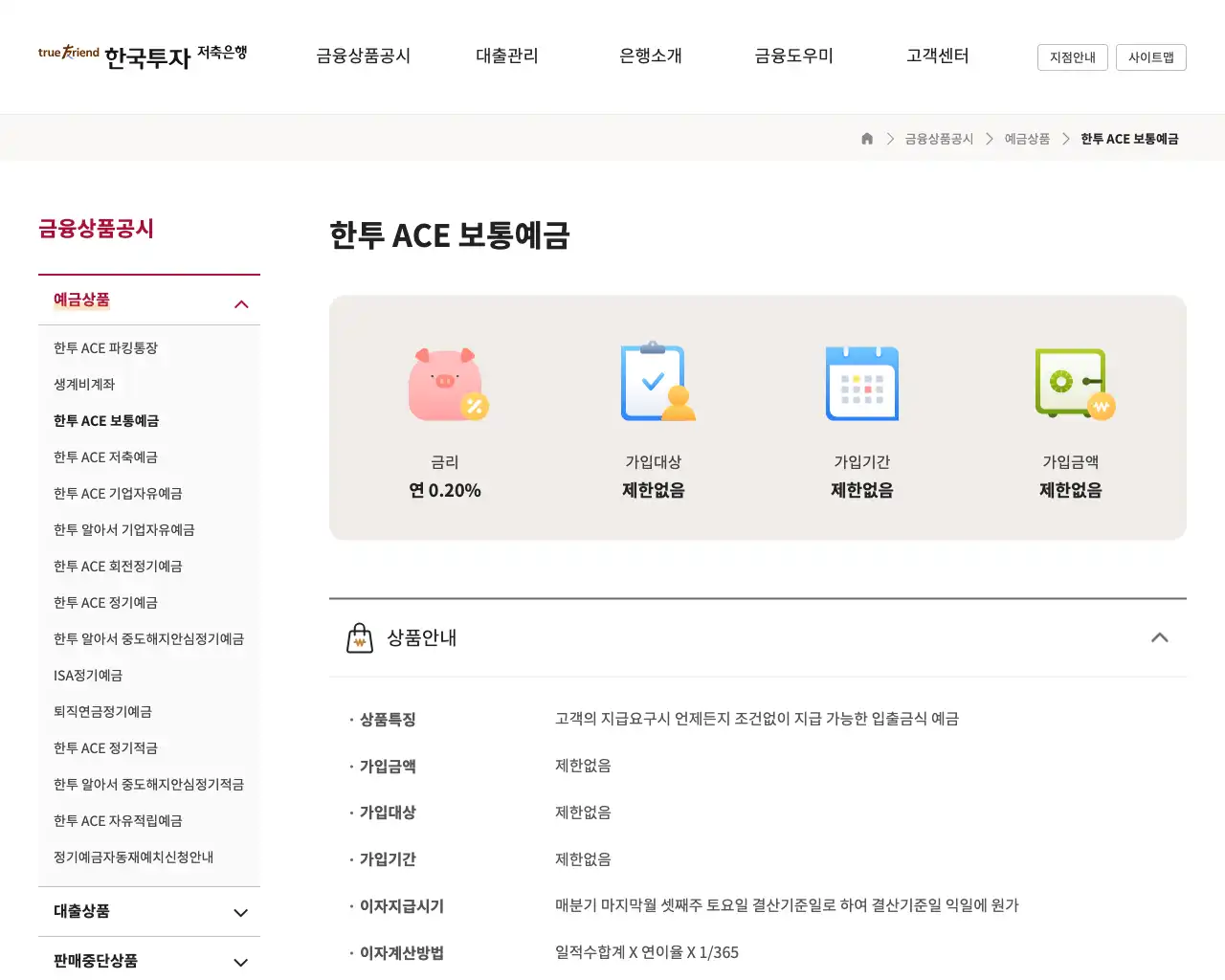Image resolution: width=1225 pixels, height=980 pixels.
Task: Click the 지점안내 button
Action: [x=1073, y=57]
